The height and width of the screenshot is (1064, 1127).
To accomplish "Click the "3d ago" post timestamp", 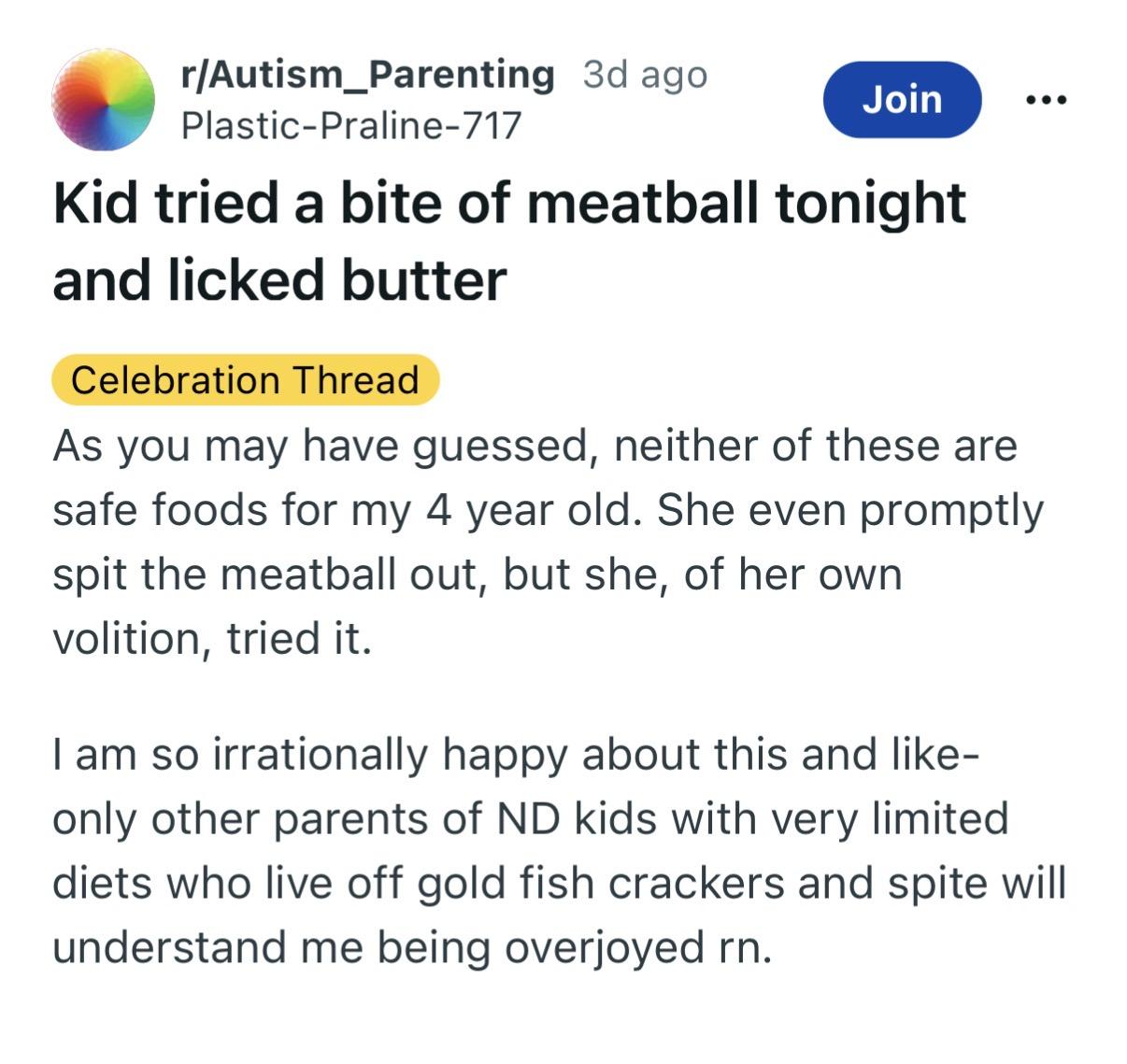I will click(x=645, y=75).
